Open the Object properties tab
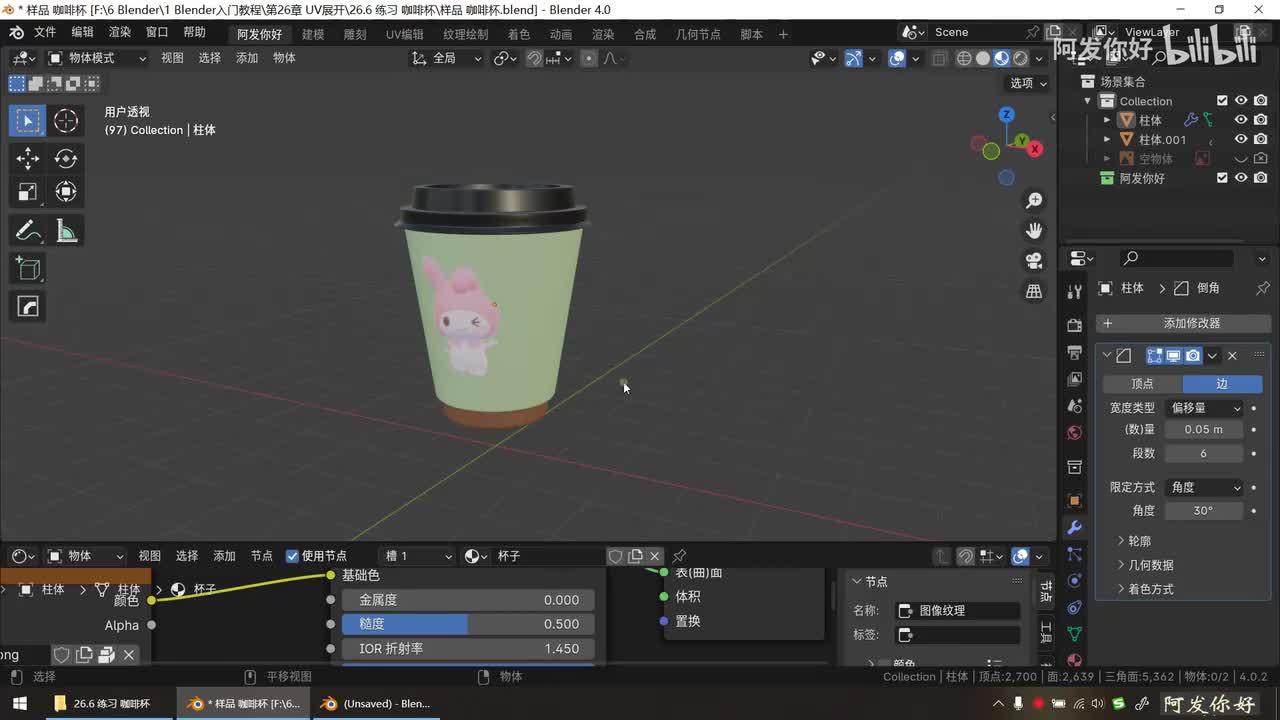The width and height of the screenshot is (1280, 720). click(x=1075, y=500)
